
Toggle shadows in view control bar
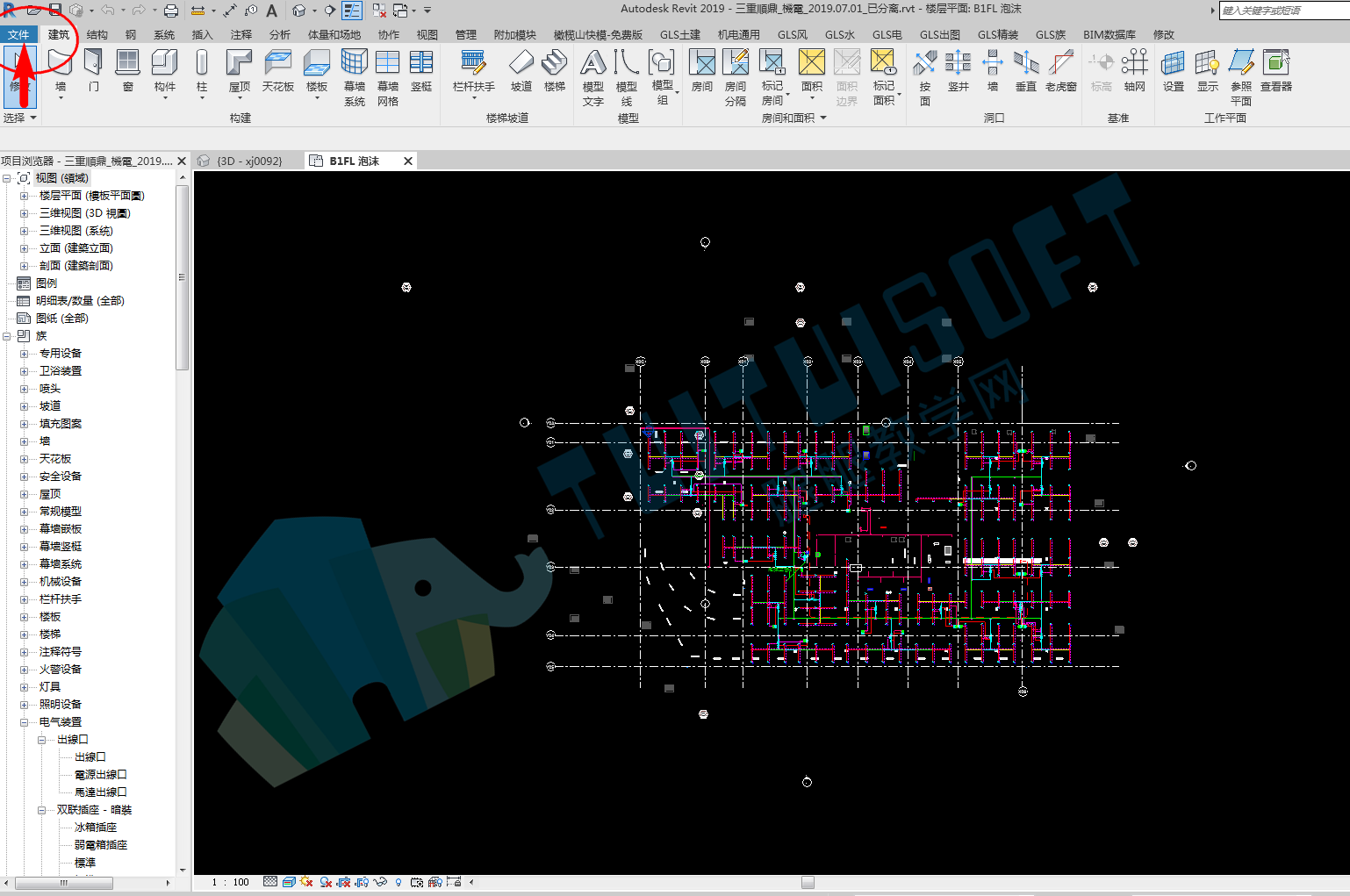point(326,882)
